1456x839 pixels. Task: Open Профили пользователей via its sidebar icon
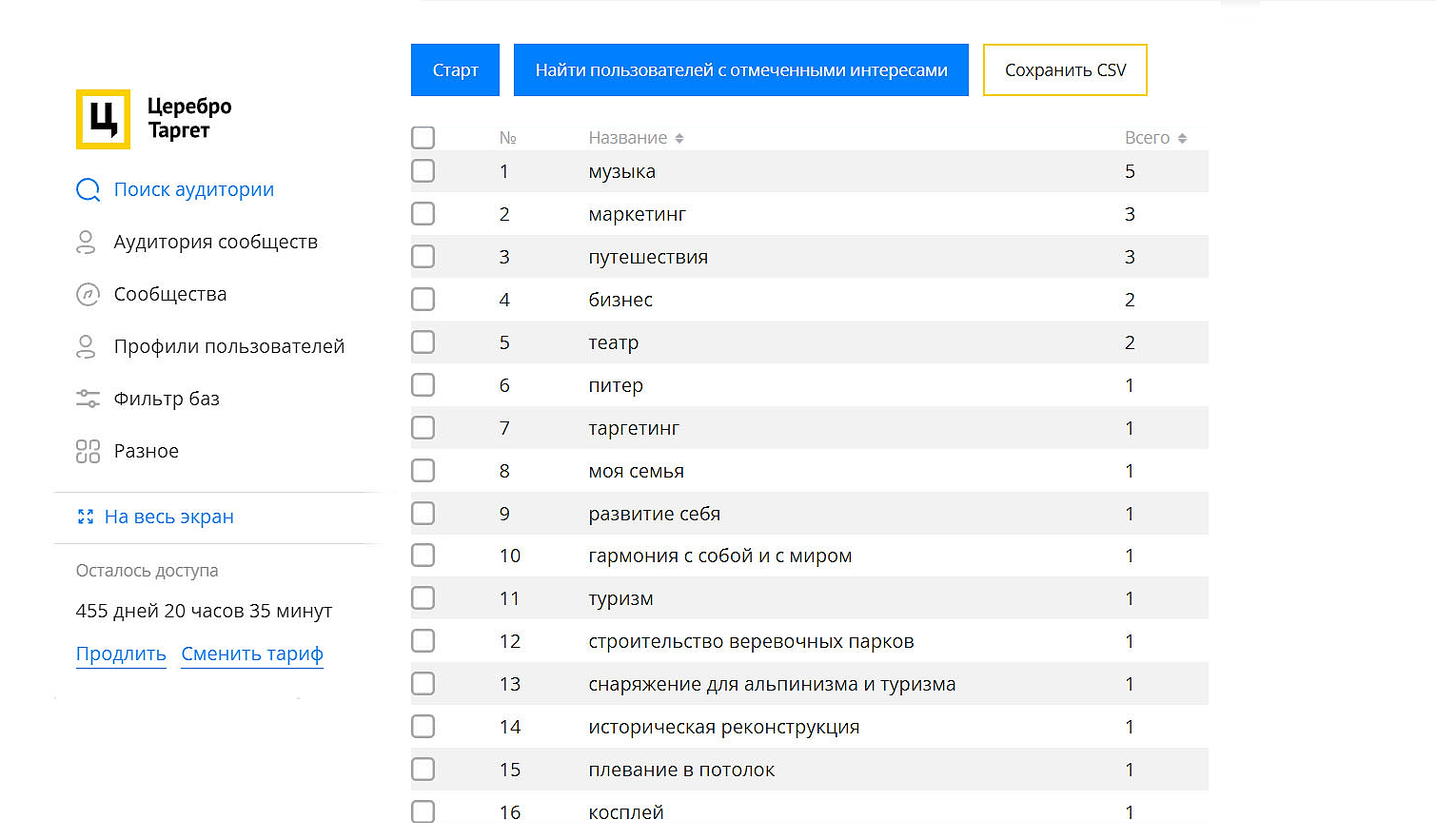(87, 346)
